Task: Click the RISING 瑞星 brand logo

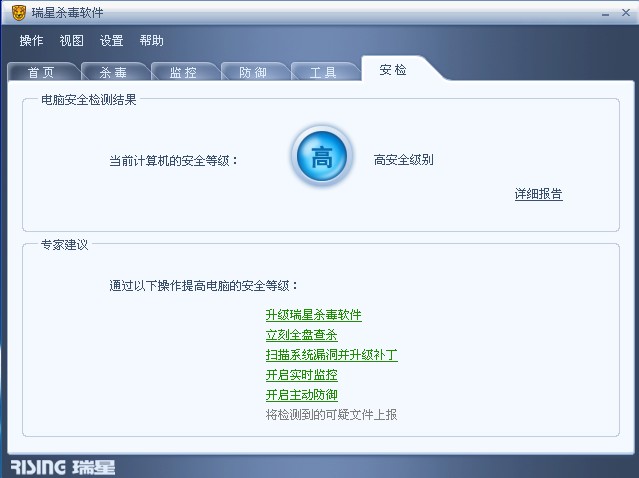Action: [x=63, y=467]
